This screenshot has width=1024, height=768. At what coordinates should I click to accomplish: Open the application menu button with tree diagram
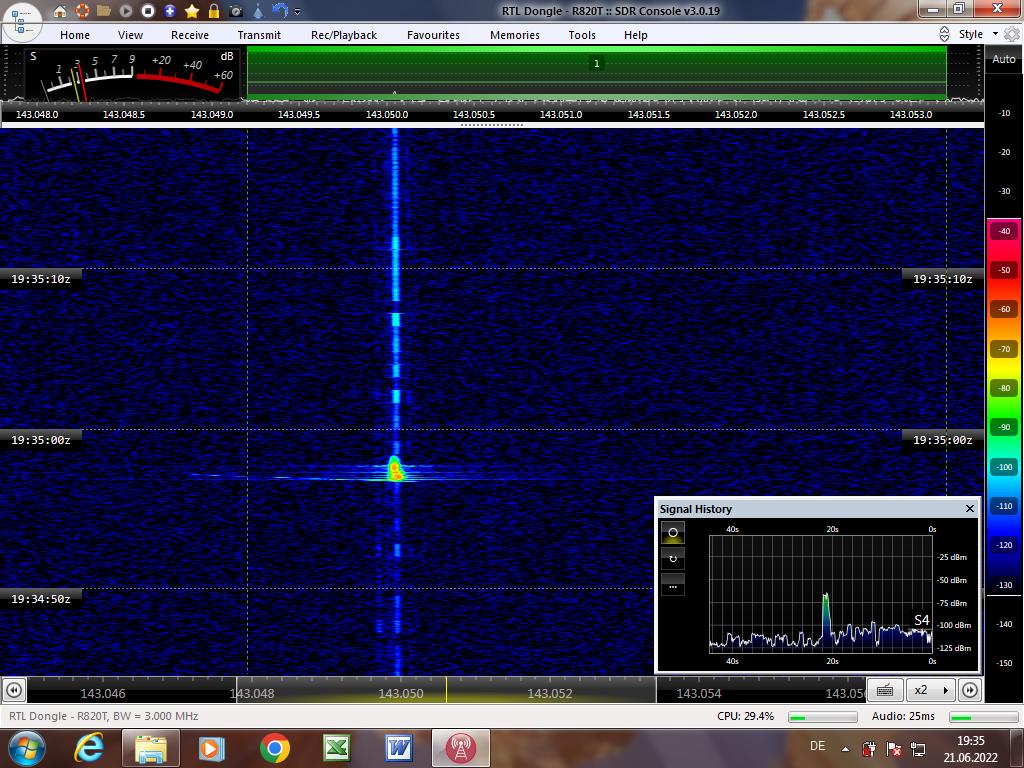22,21
